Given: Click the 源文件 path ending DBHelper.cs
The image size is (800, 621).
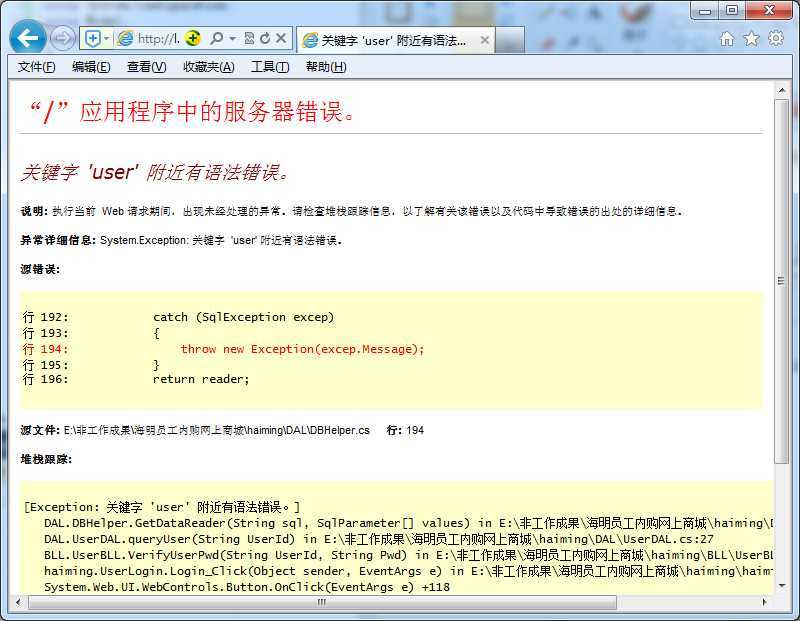Looking at the screenshot, I should click(x=195, y=430).
